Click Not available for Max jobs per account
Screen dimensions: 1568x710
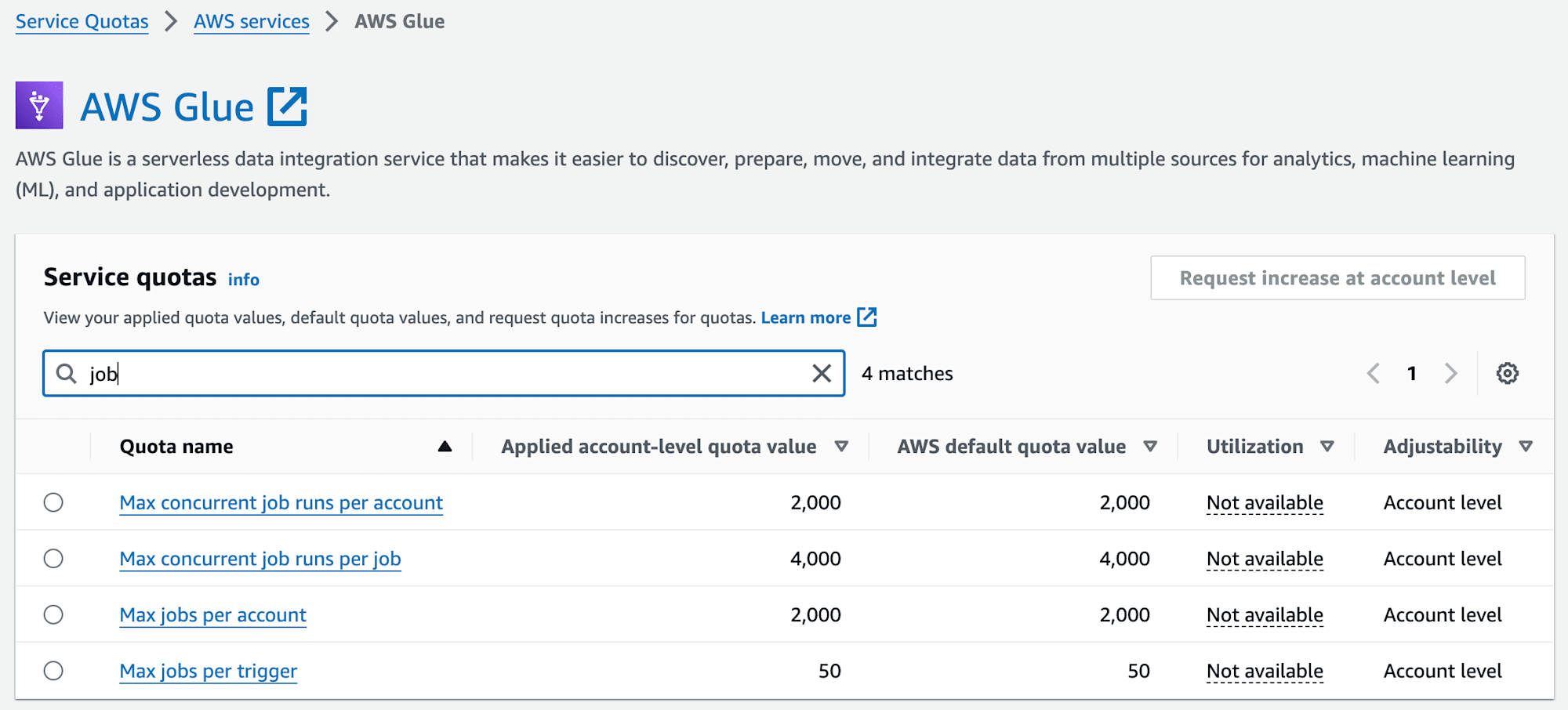pos(1265,615)
